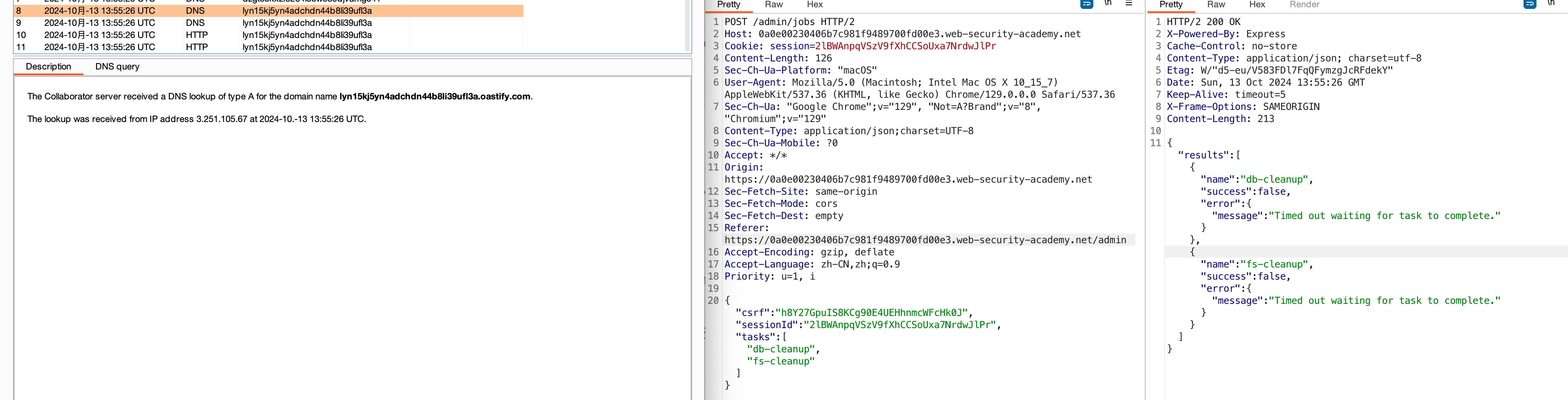This screenshot has height=400, width=1568.
Task: Select the DNS query tab
Action: point(118,67)
